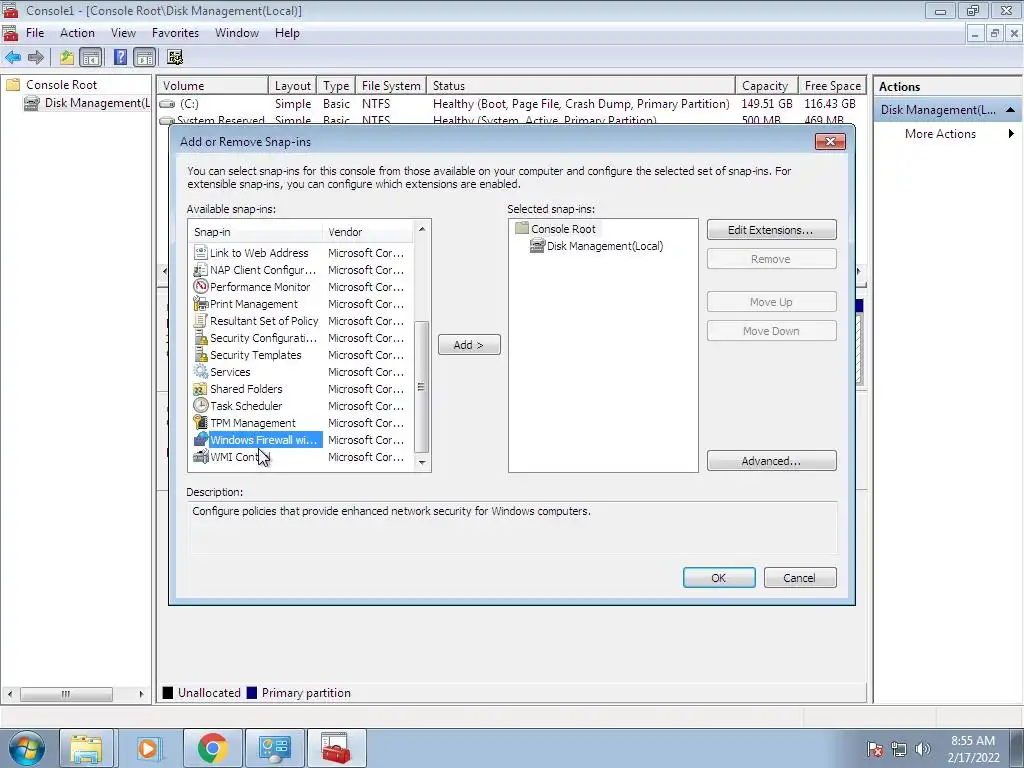Click the Add > button

pos(469,345)
